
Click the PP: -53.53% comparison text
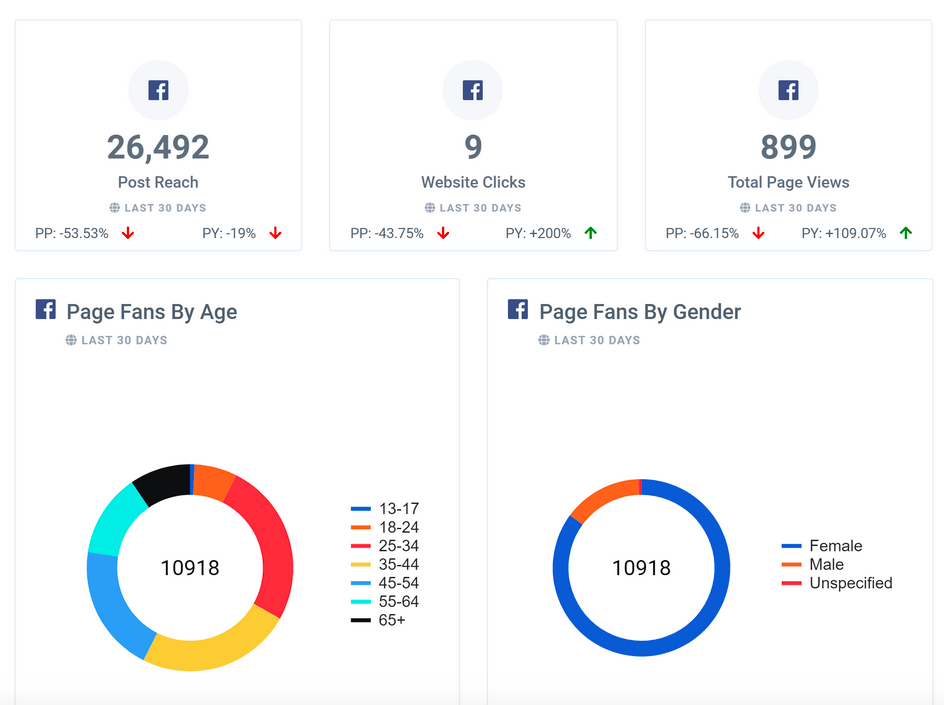pyautogui.click(x=72, y=234)
